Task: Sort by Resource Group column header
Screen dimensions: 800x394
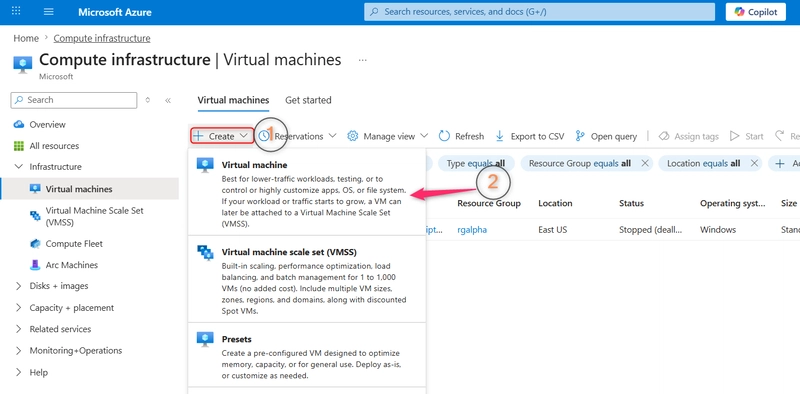Action: click(489, 203)
